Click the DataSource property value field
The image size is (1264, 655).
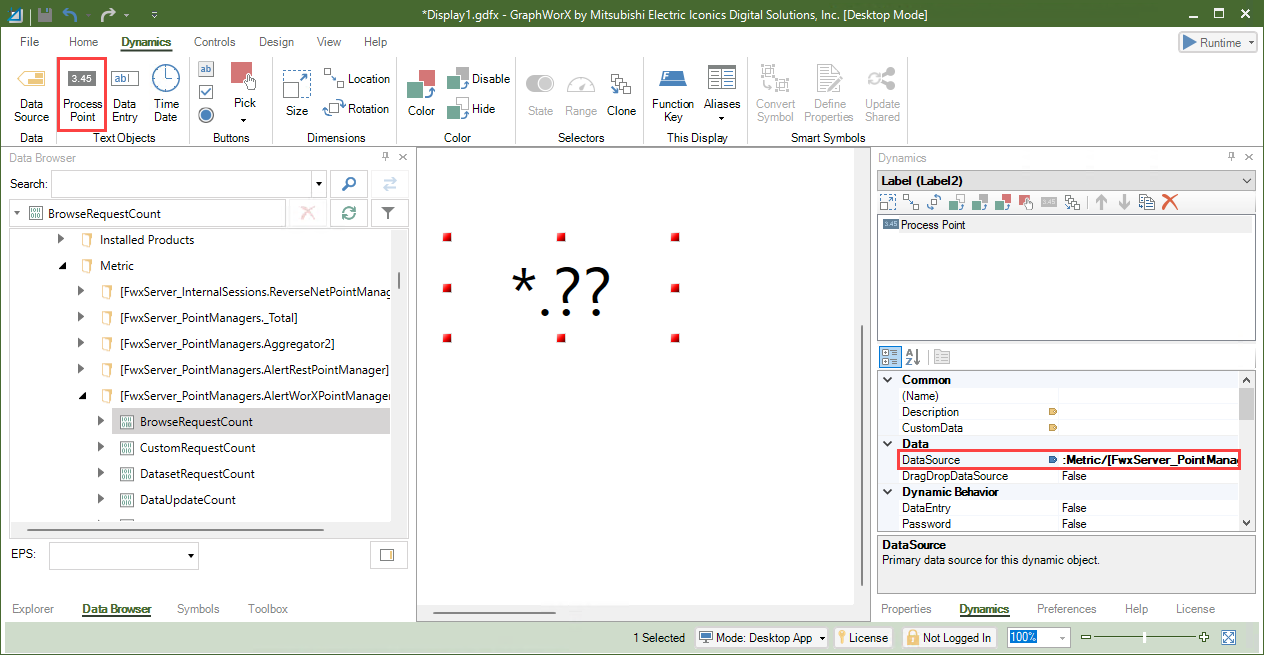click(x=1149, y=460)
